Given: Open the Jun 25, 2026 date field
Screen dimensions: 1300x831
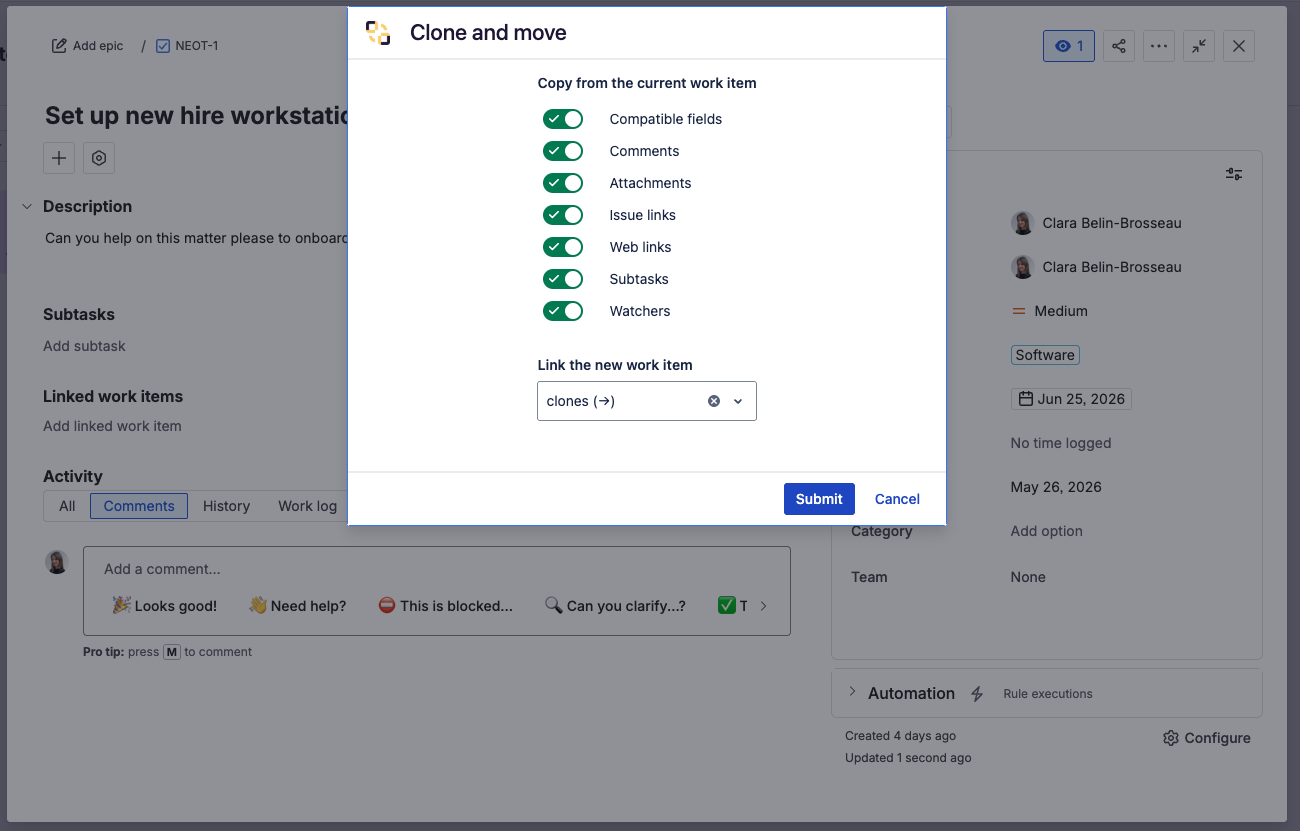Looking at the screenshot, I should [1071, 399].
